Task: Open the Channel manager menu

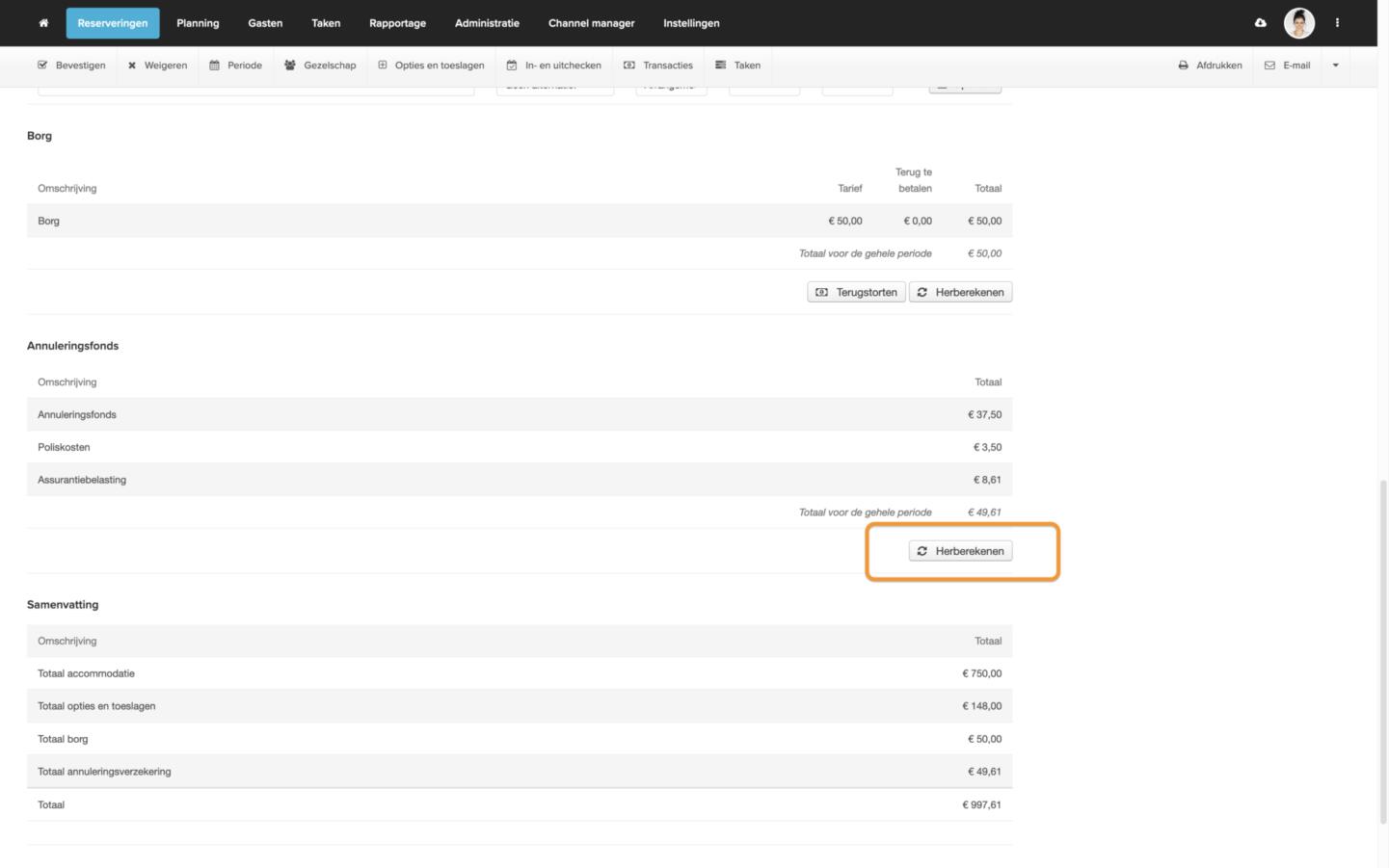Action: tap(591, 23)
